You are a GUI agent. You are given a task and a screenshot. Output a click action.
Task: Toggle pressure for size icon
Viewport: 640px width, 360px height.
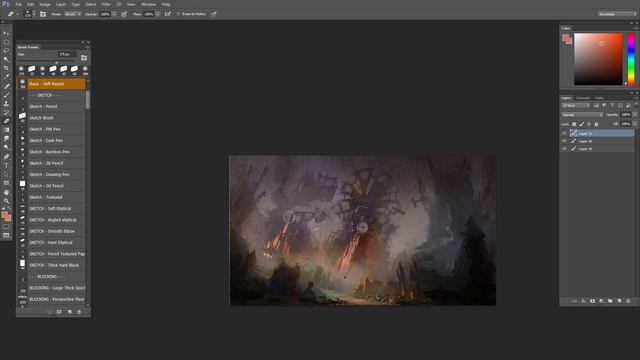pos(213,14)
